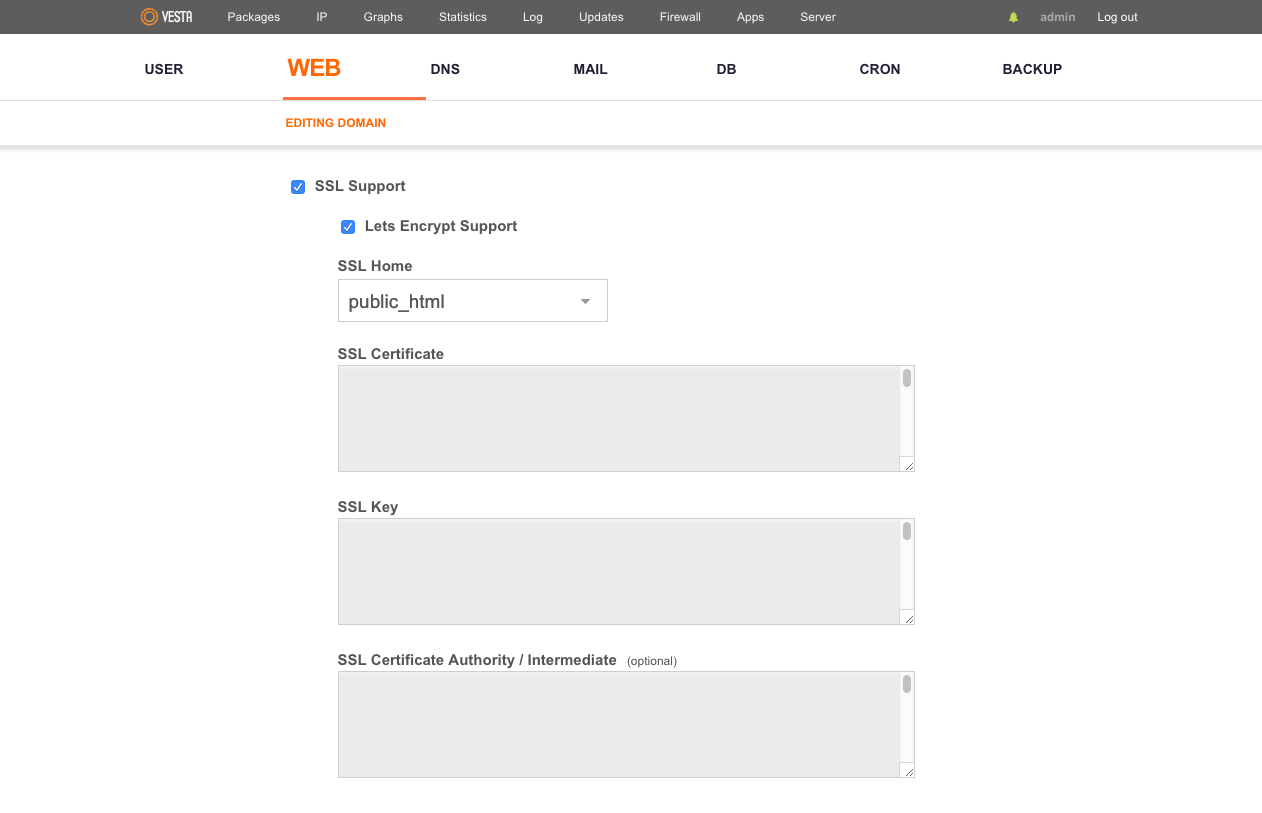Open the SSL Home dropdown
Screen dimensions: 1262x813
473,301
